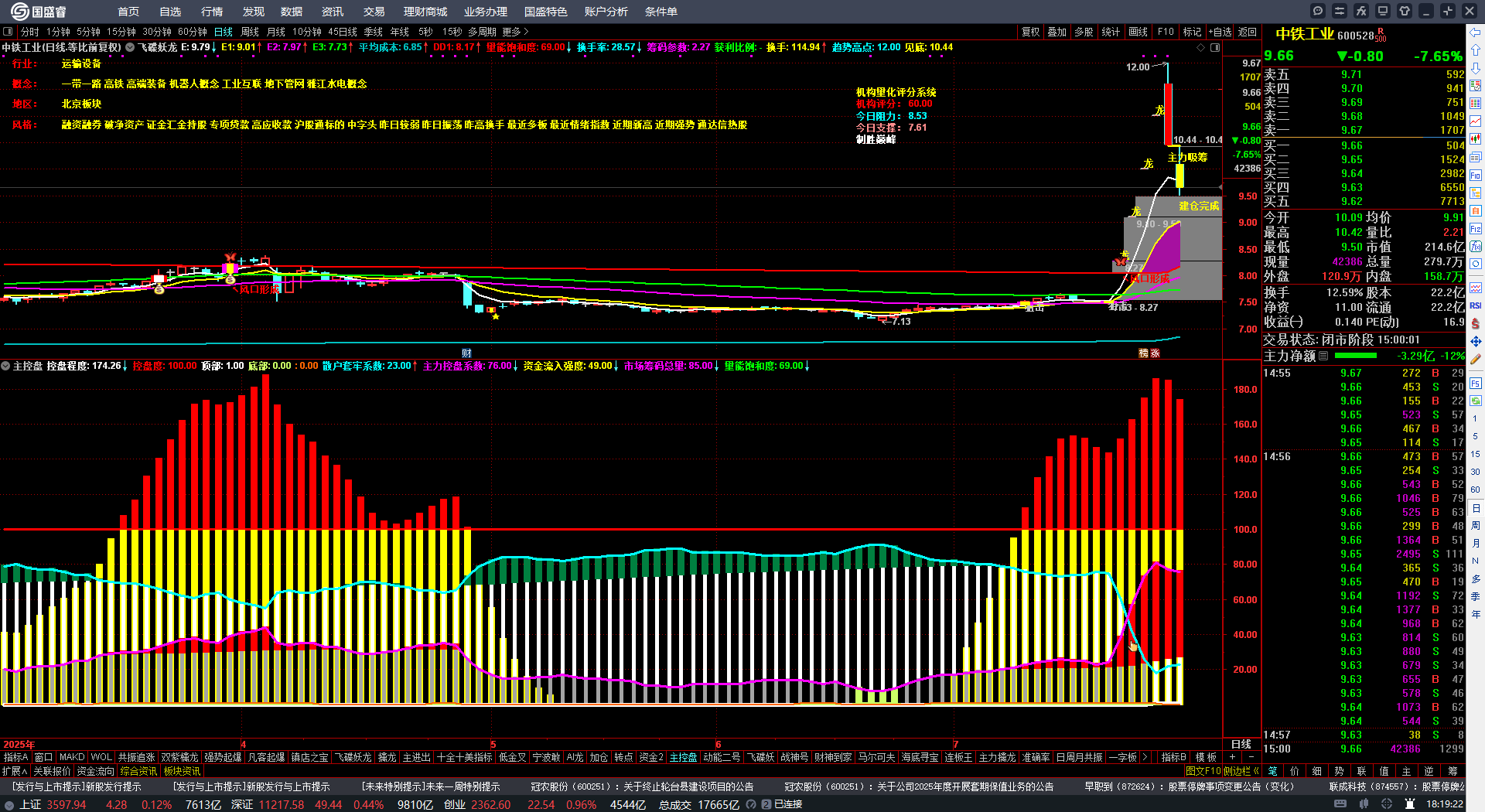Open the 理财商城 menu

tap(425, 12)
